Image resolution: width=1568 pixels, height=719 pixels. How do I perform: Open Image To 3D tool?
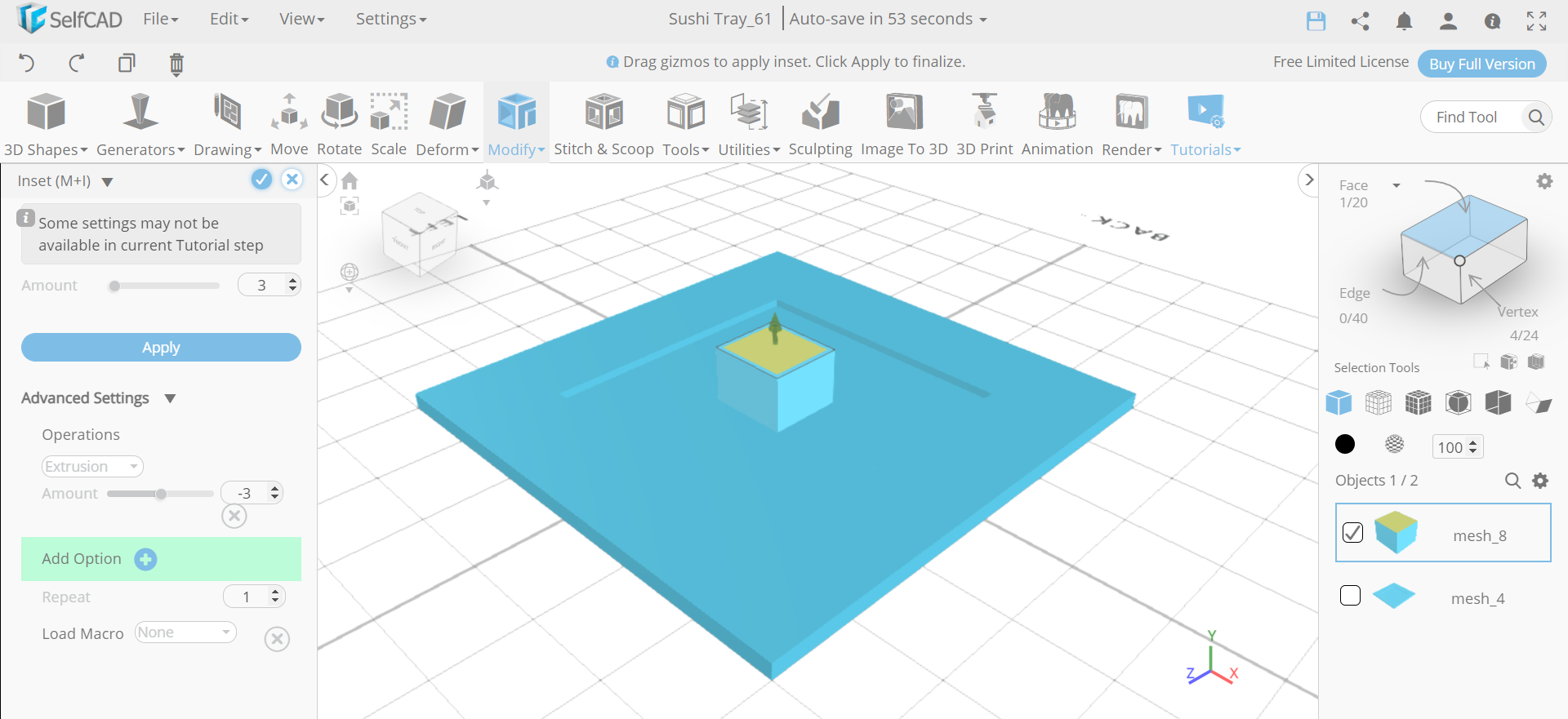tap(904, 124)
